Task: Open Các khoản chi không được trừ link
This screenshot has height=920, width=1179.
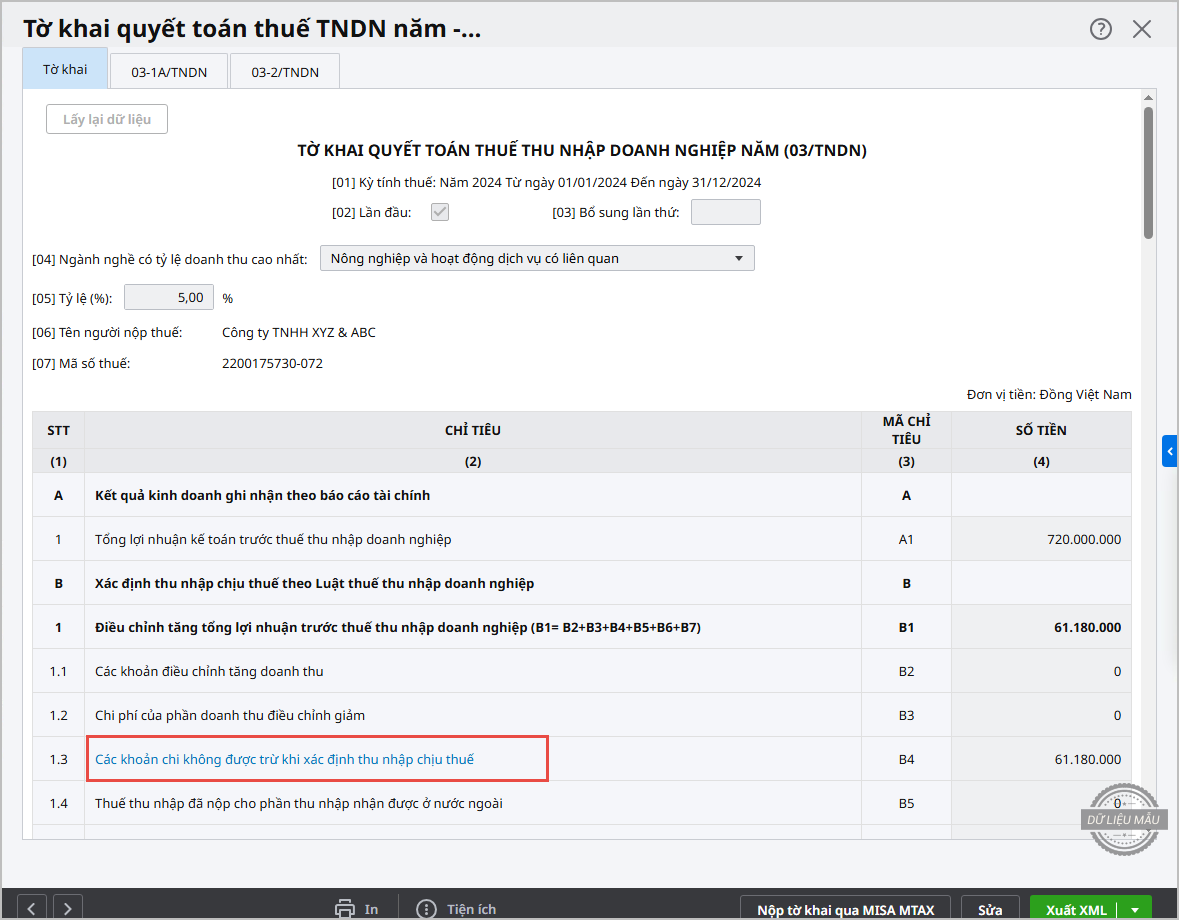Action: (284, 759)
